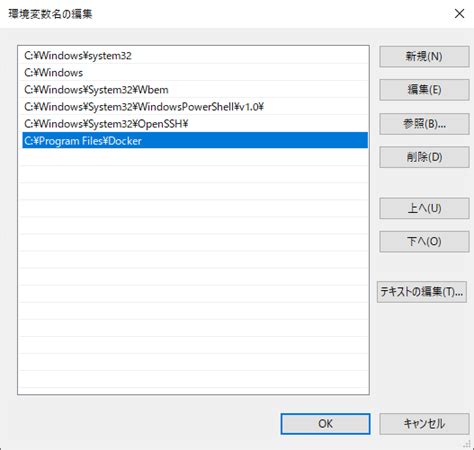Confirm changes with the OK button
This screenshot has height=450, width=474.
(325, 424)
